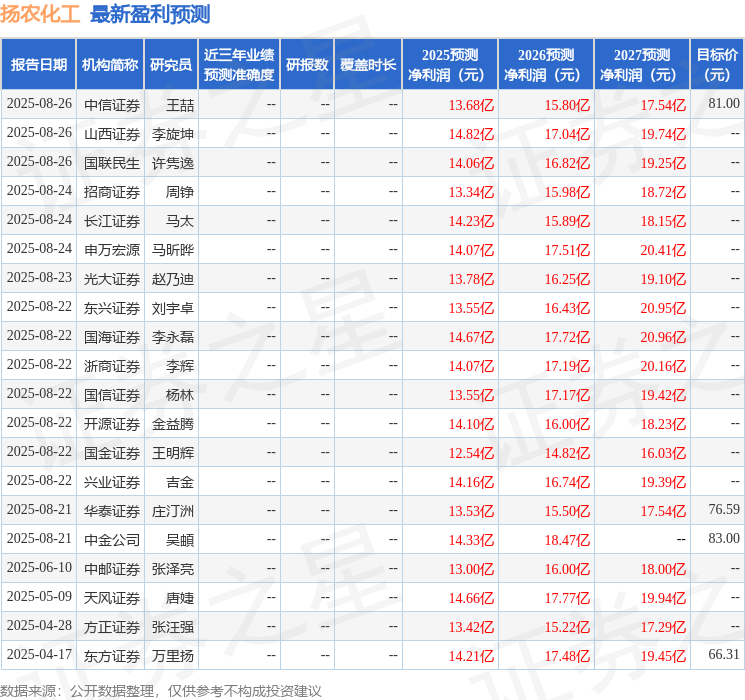This screenshot has width=745, height=700.
Task: Click the 2025 forecast 14.10亿
Action: (471, 424)
